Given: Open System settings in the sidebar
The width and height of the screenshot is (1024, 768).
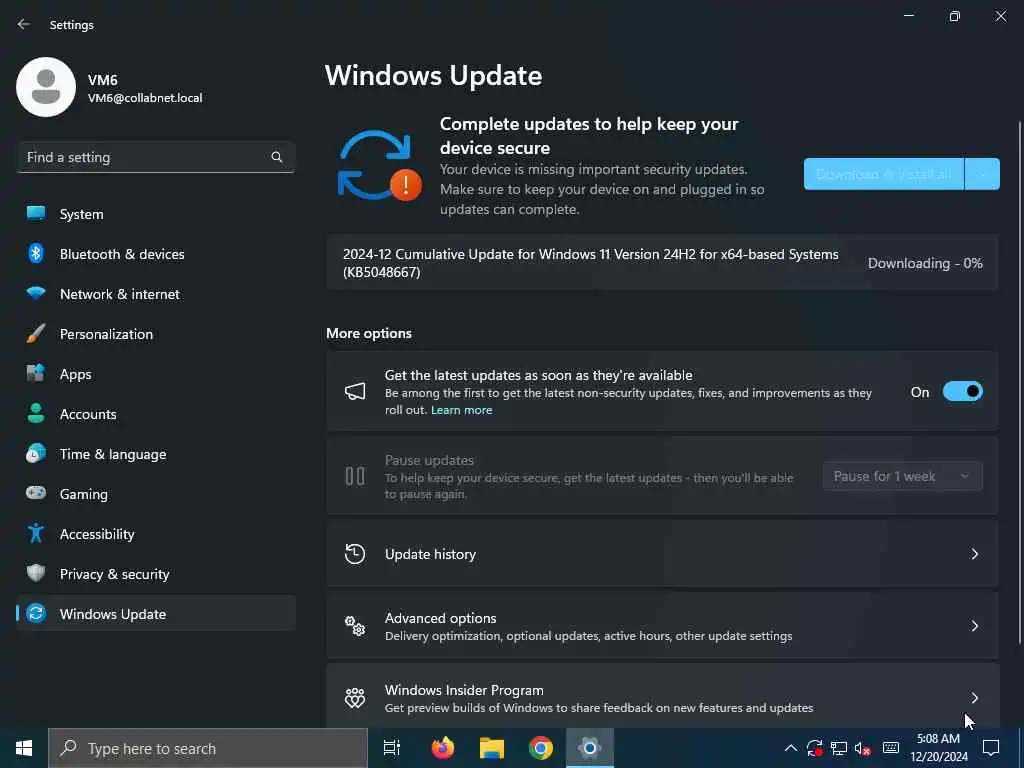Looking at the screenshot, I should pyautogui.click(x=155, y=214).
